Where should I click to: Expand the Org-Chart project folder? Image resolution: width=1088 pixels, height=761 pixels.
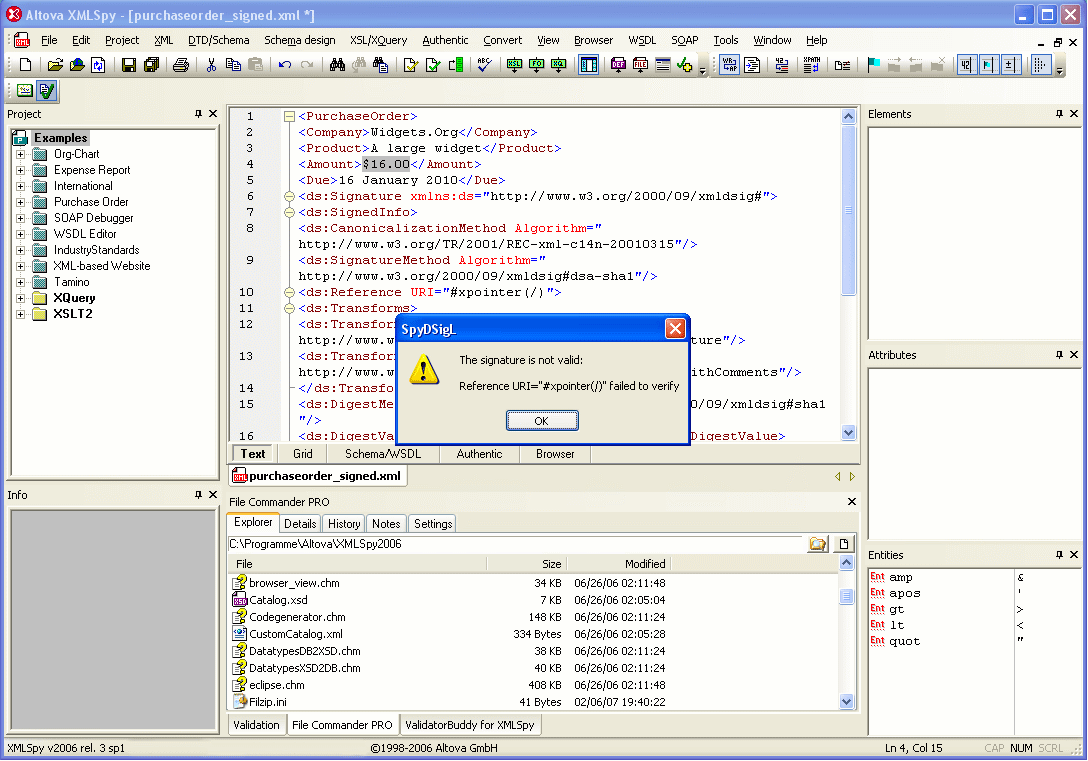coord(20,154)
